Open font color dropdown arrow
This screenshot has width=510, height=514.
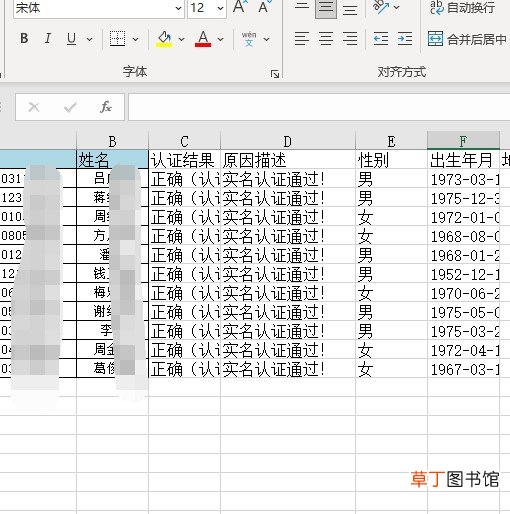(x=220, y=39)
